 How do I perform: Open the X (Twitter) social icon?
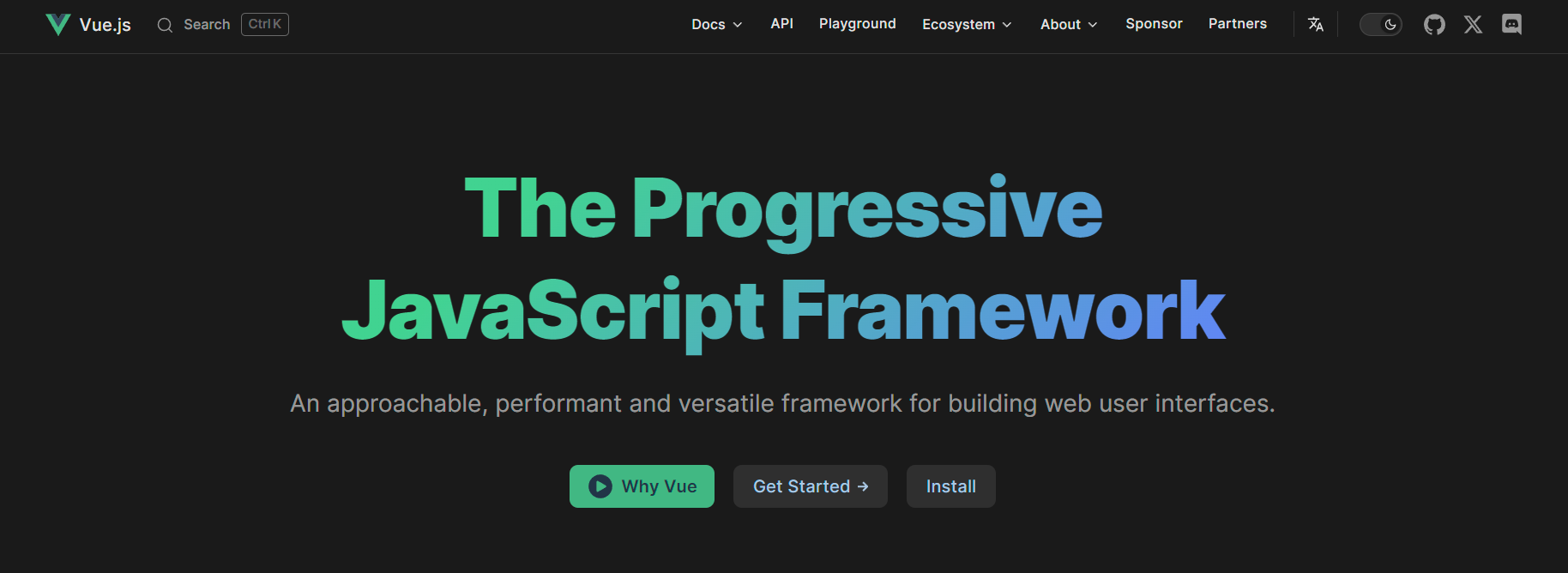click(1473, 24)
